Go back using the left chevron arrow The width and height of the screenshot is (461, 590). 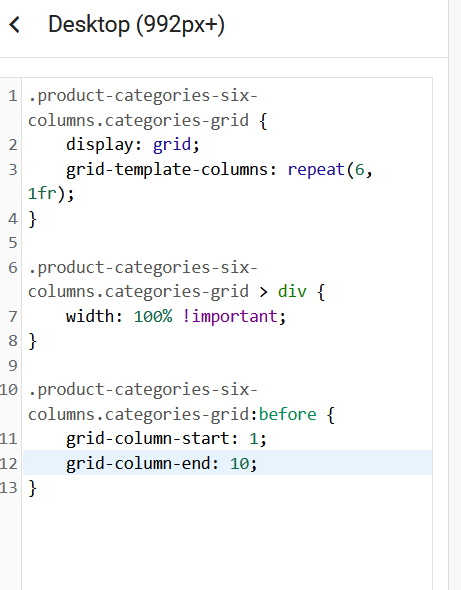(x=14, y=25)
